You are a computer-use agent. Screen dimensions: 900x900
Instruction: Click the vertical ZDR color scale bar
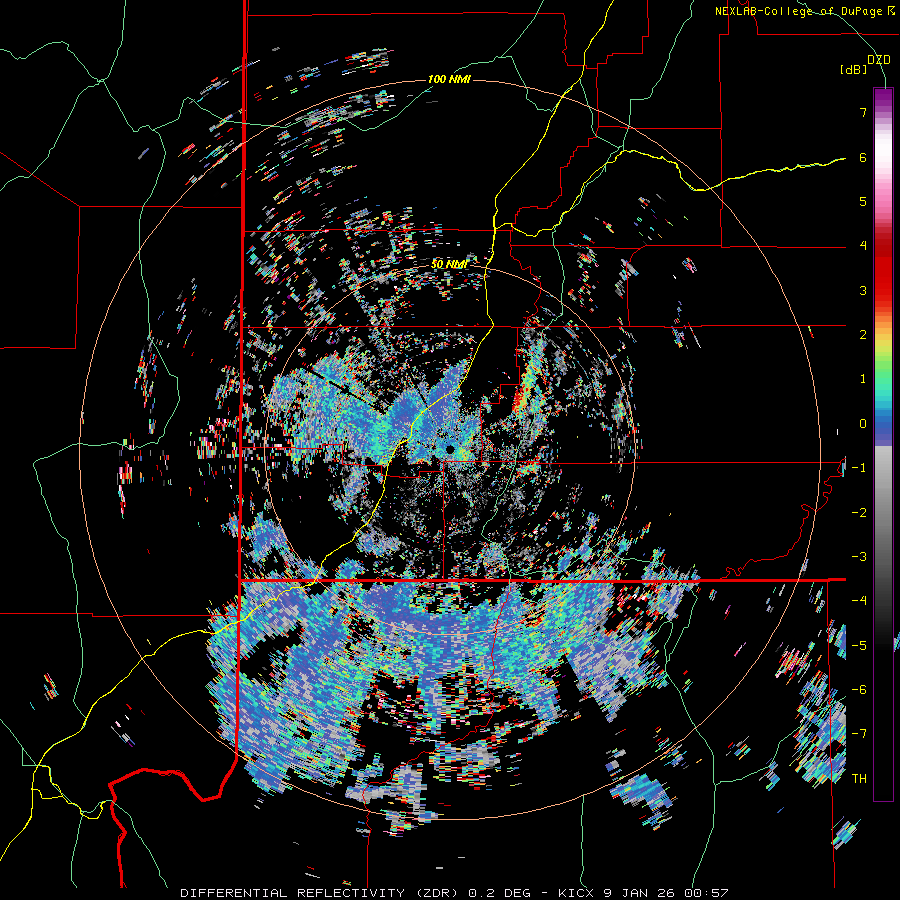pos(883,444)
